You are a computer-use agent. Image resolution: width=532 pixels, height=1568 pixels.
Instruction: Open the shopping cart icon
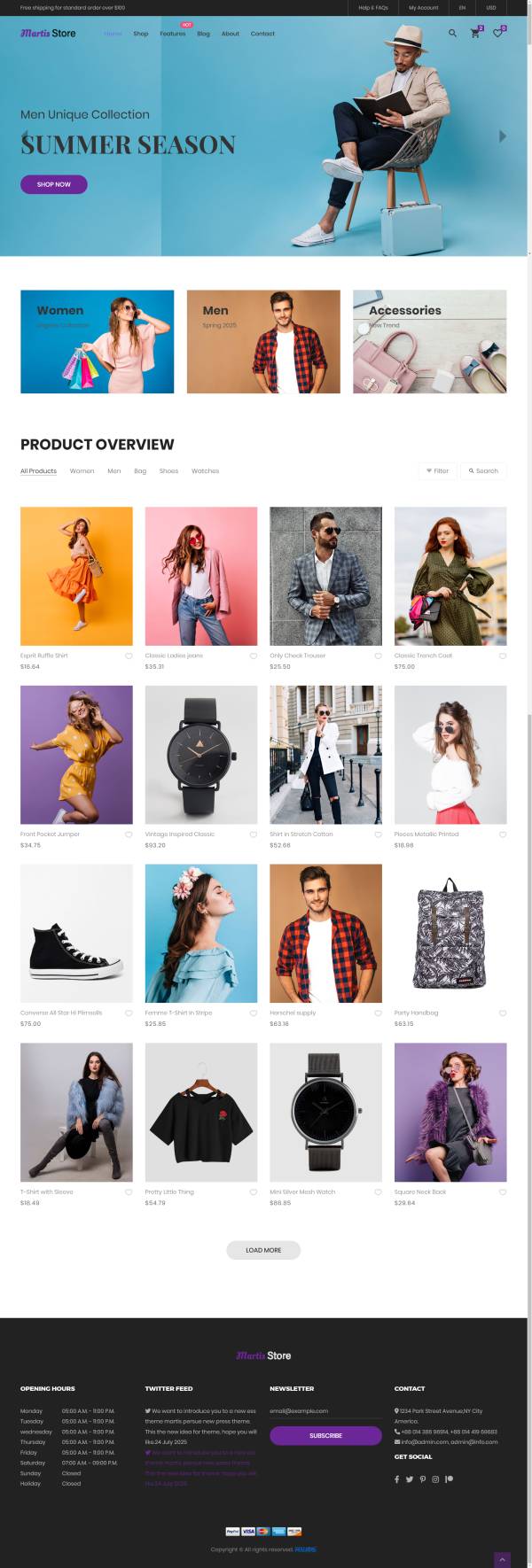(x=475, y=33)
